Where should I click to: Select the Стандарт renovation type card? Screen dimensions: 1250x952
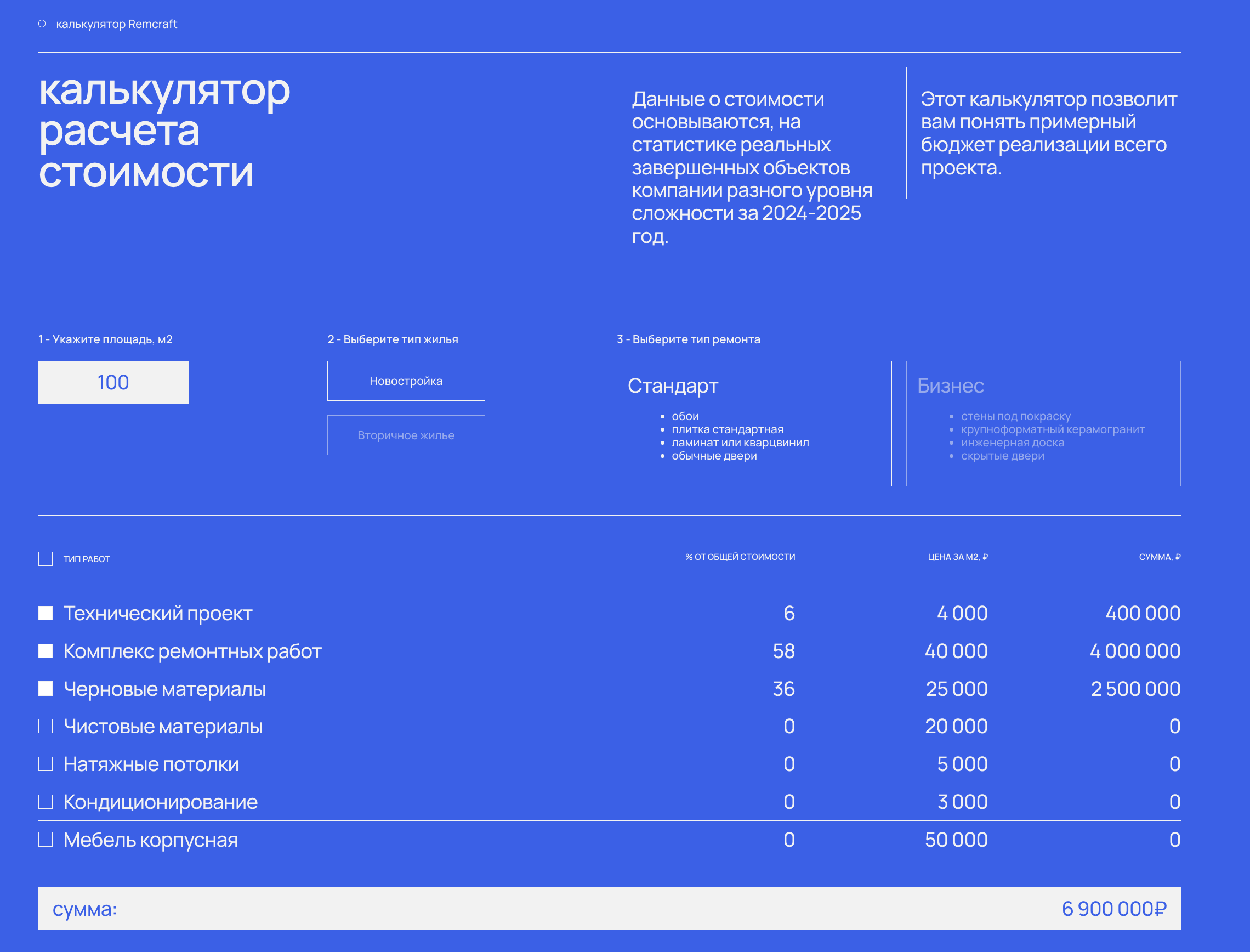(753, 423)
